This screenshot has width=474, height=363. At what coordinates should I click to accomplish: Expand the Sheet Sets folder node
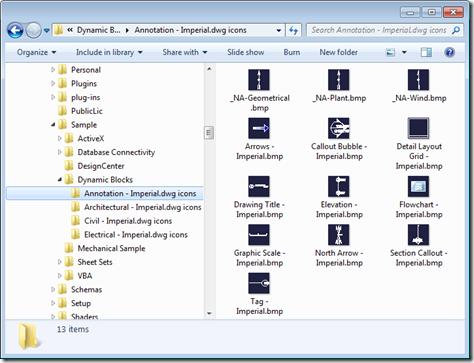(x=60, y=262)
